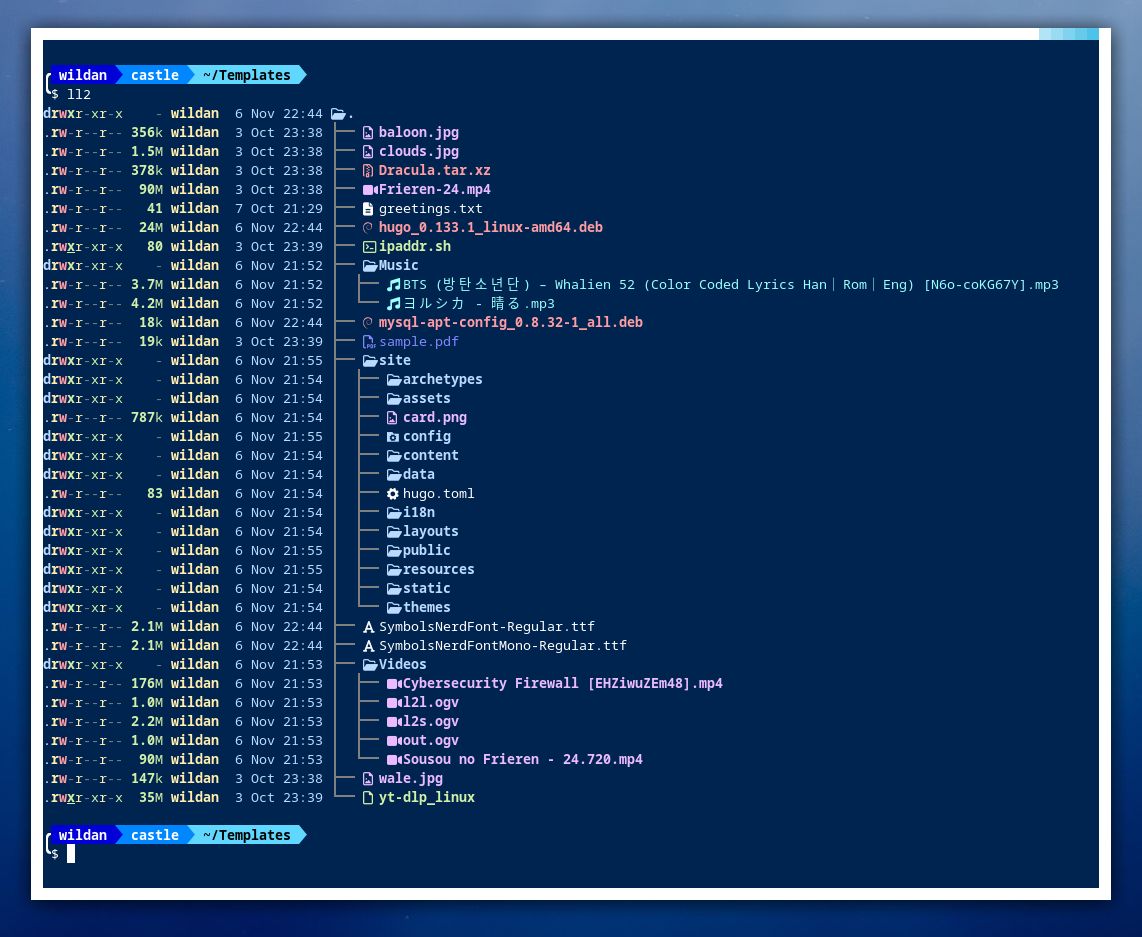The width and height of the screenshot is (1142, 937).
Task: Select the shell script icon for ipaddr.sh
Action: click(x=369, y=246)
